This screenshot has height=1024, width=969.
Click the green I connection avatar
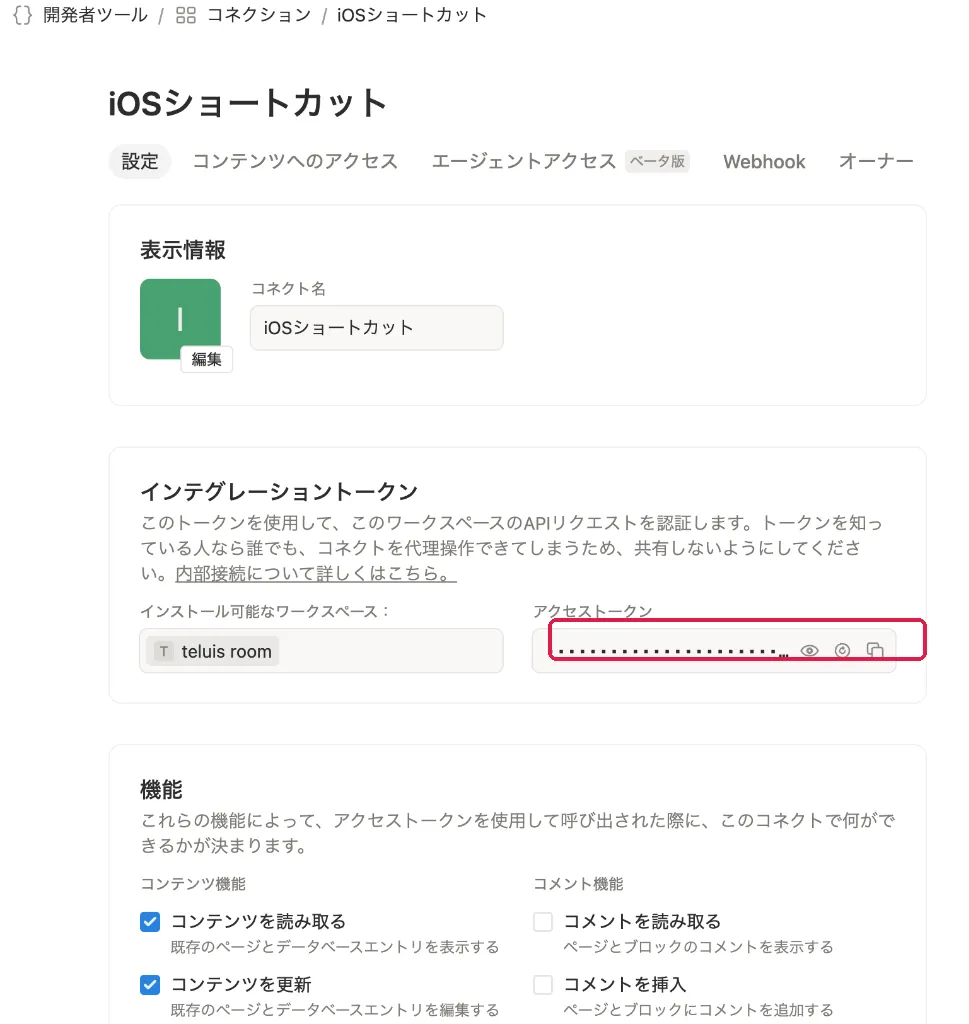180,319
